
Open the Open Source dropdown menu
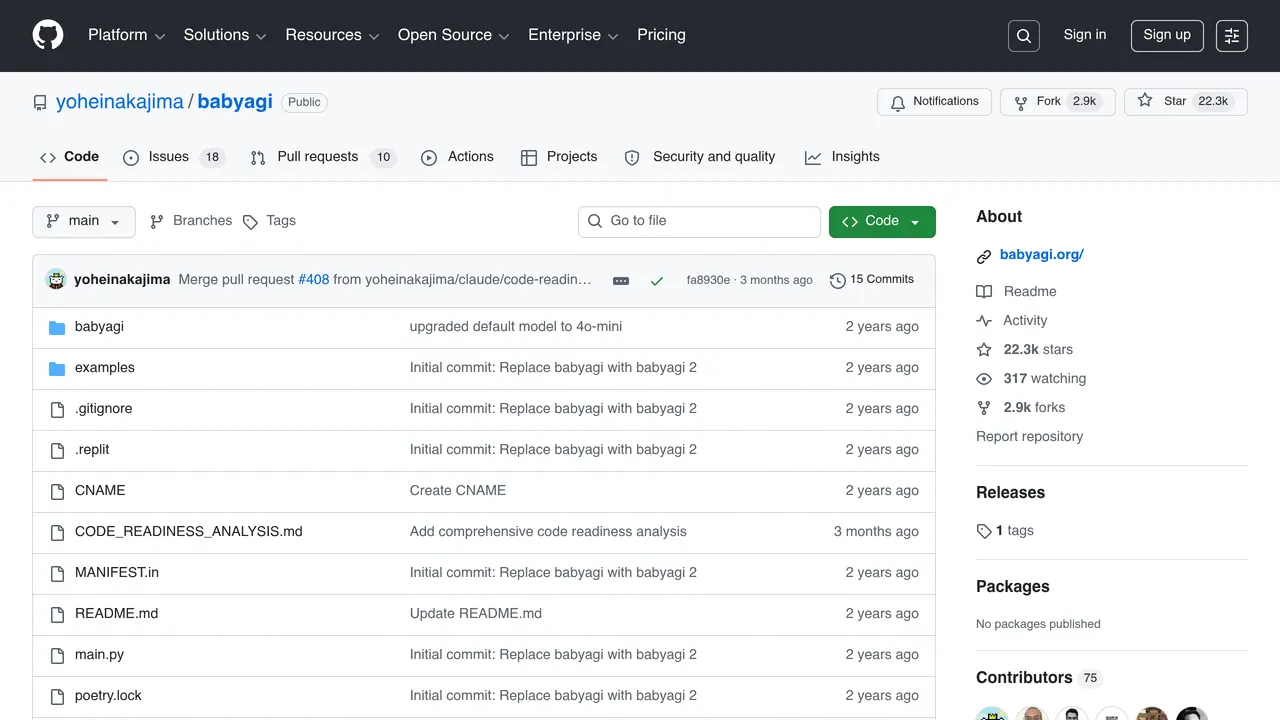coord(454,35)
